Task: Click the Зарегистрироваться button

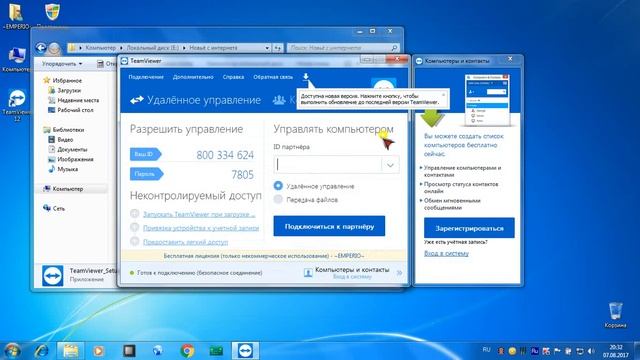Action: click(x=469, y=228)
